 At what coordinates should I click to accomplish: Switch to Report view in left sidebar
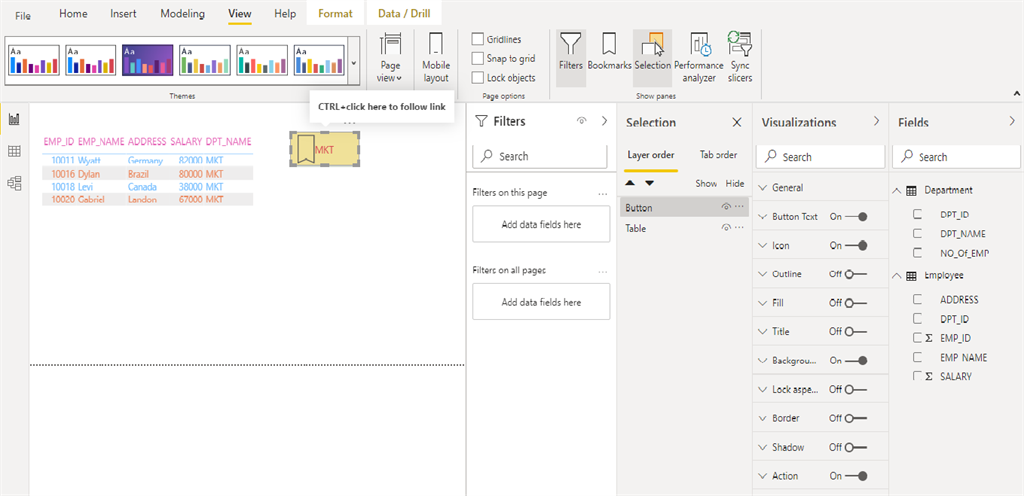pyautogui.click(x=14, y=119)
